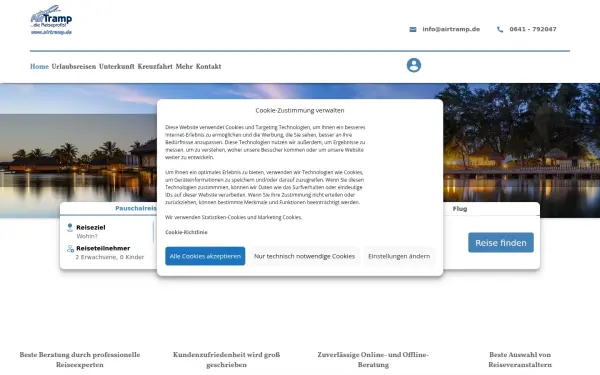Click the phone handset icon
This screenshot has height=375, width=600.
(500, 29)
